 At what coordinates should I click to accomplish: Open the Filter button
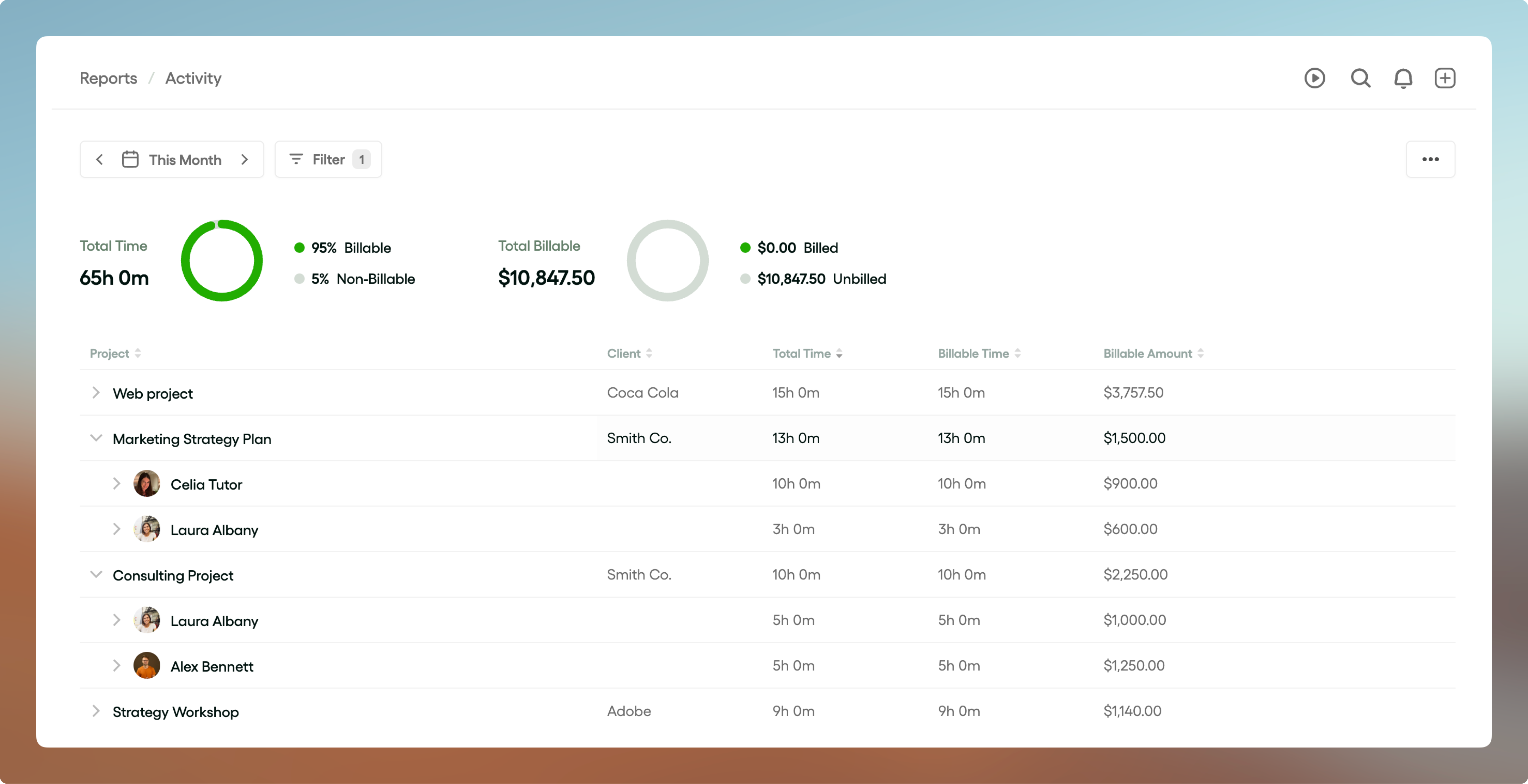[328, 159]
